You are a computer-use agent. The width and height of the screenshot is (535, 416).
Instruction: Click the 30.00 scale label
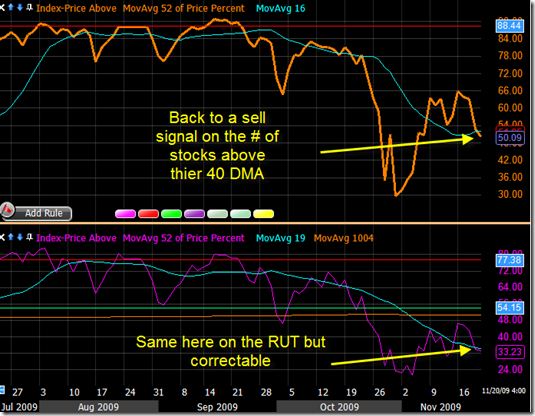510,194
